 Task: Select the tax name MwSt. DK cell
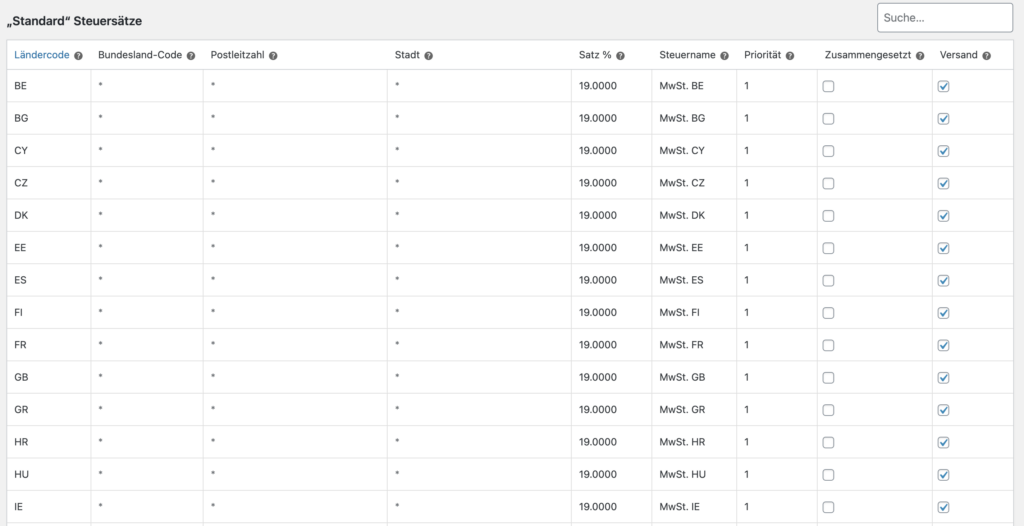[x=694, y=215]
